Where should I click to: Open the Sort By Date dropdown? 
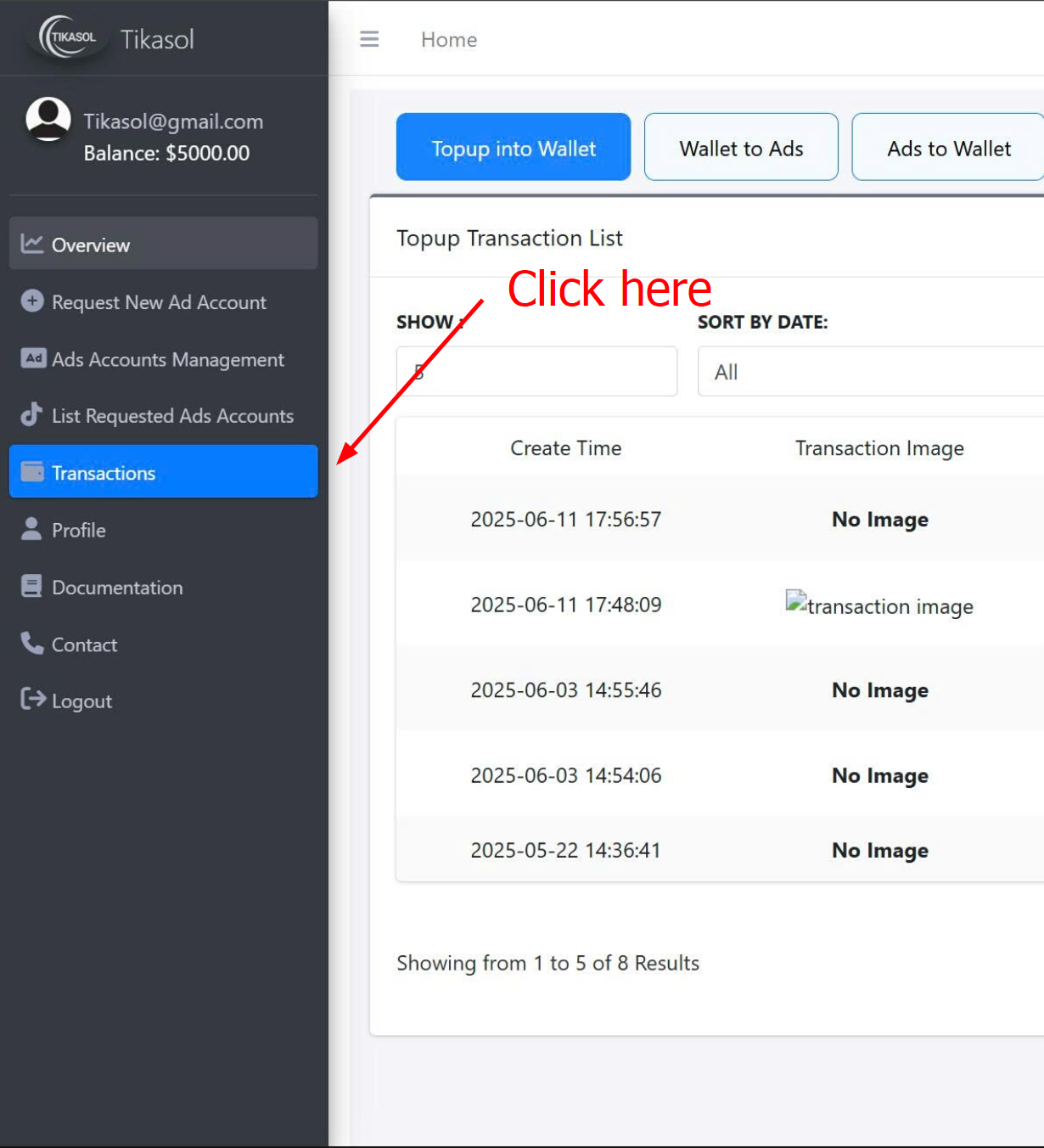click(871, 371)
